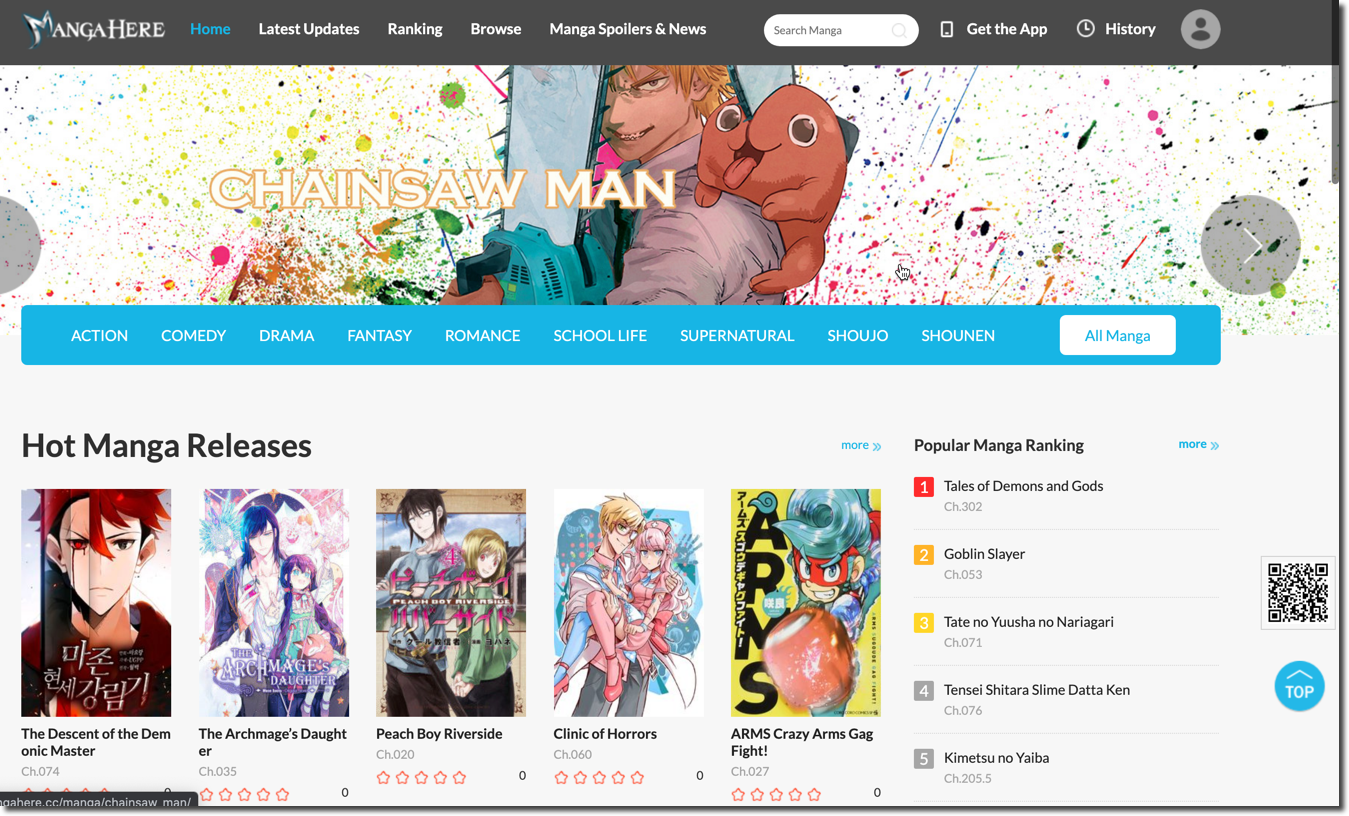Click rank 1 badge for Tales of Demons

923,487
